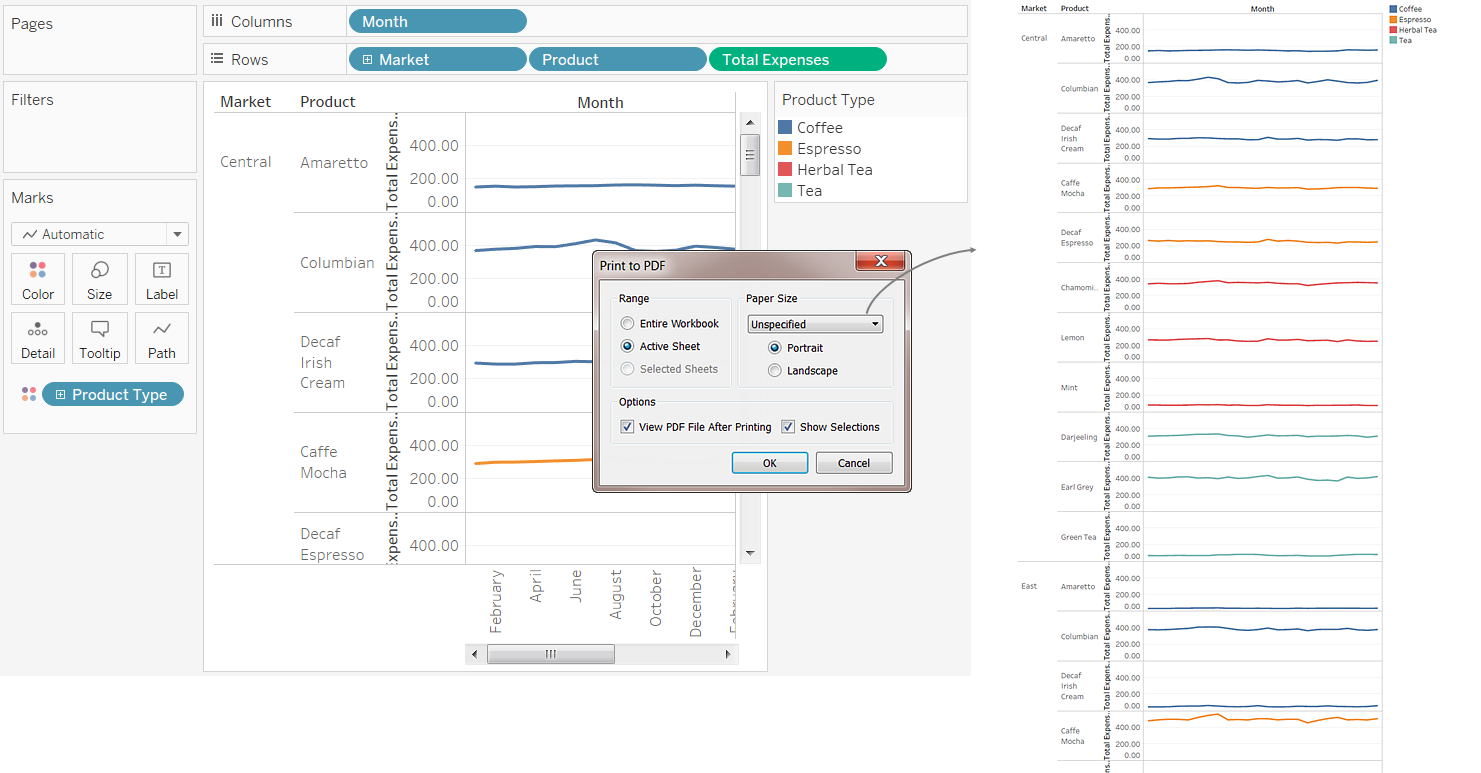This screenshot has height=773, width=1481.
Task: Toggle the Show Selections checkbox
Action: point(788,427)
